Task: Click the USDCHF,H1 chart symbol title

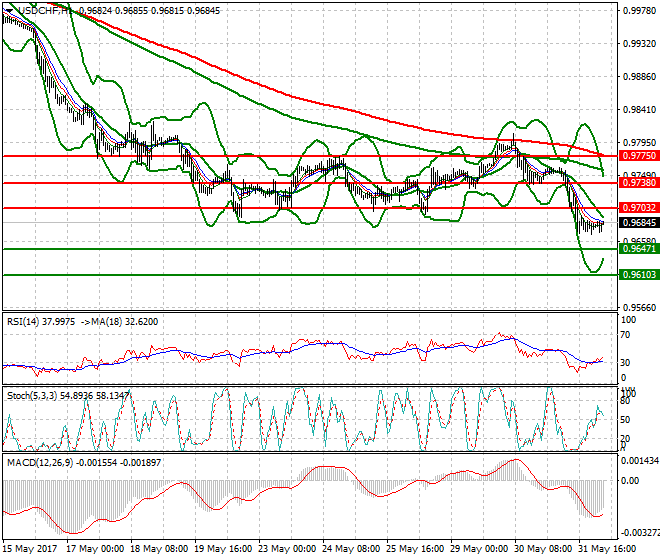Action: (x=44, y=11)
